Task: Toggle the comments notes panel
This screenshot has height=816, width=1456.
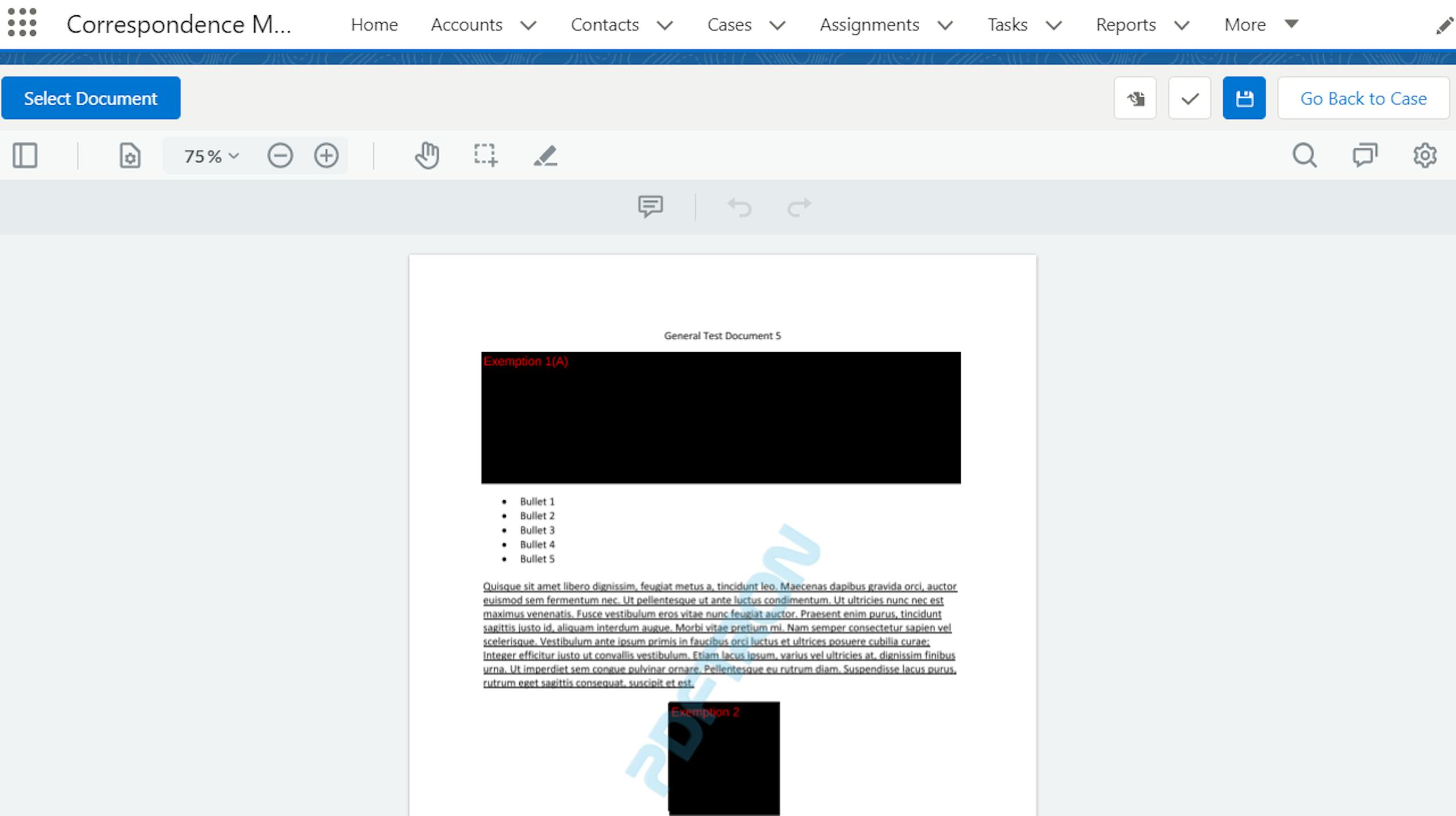Action: coord(1364,155)
